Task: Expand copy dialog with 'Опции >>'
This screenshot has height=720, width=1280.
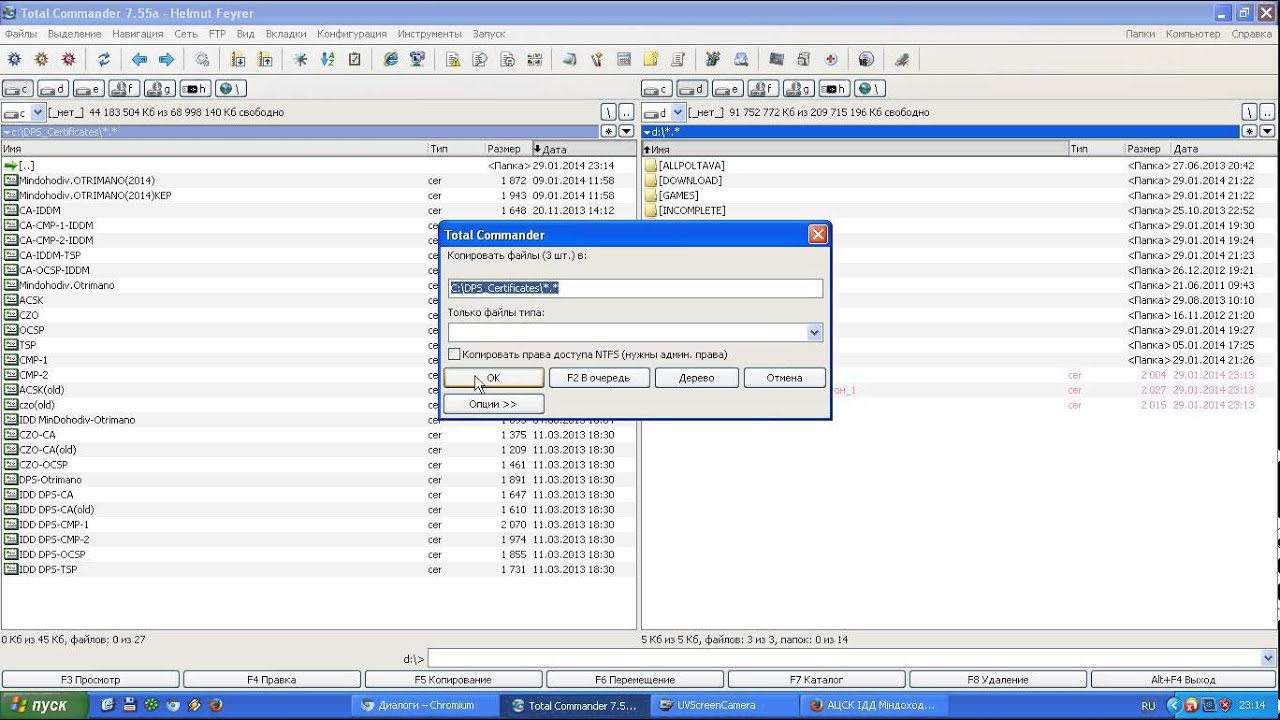Action: [x=493, y=404]
